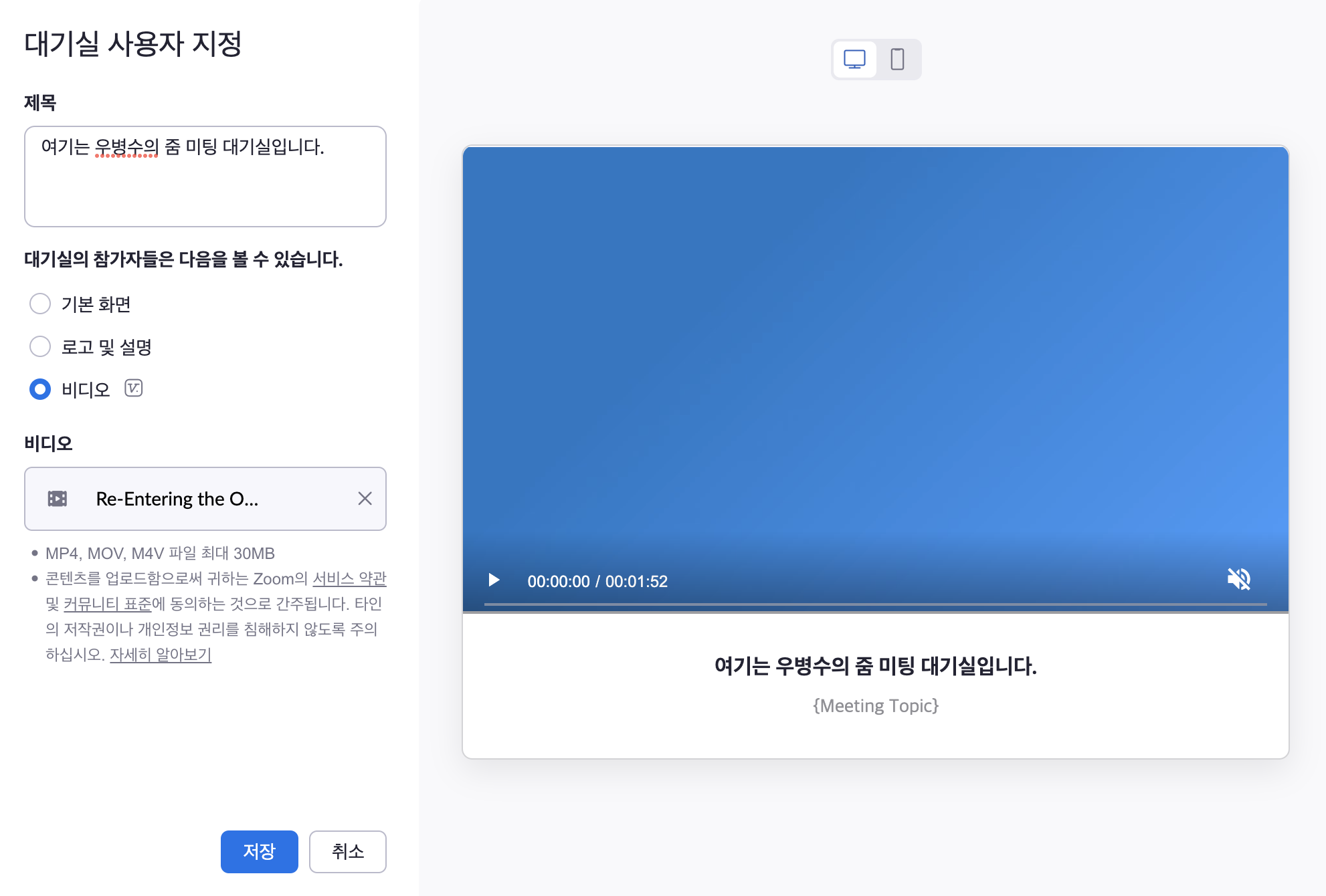
Task: Open the 커뮤니티 표준 link
Action: coord(107,604)
